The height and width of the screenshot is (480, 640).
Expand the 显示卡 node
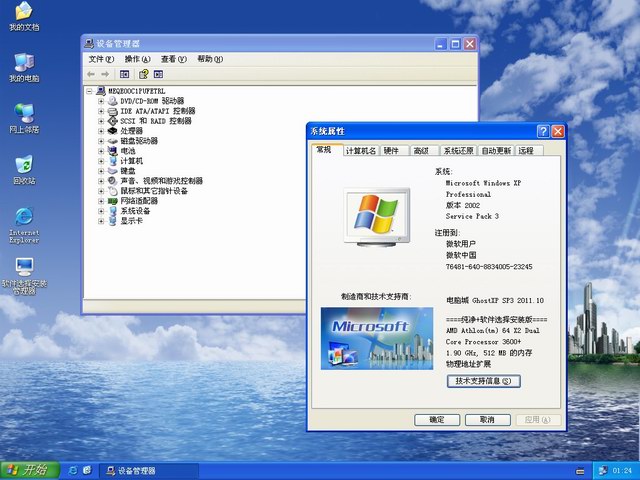pos(101,221)
